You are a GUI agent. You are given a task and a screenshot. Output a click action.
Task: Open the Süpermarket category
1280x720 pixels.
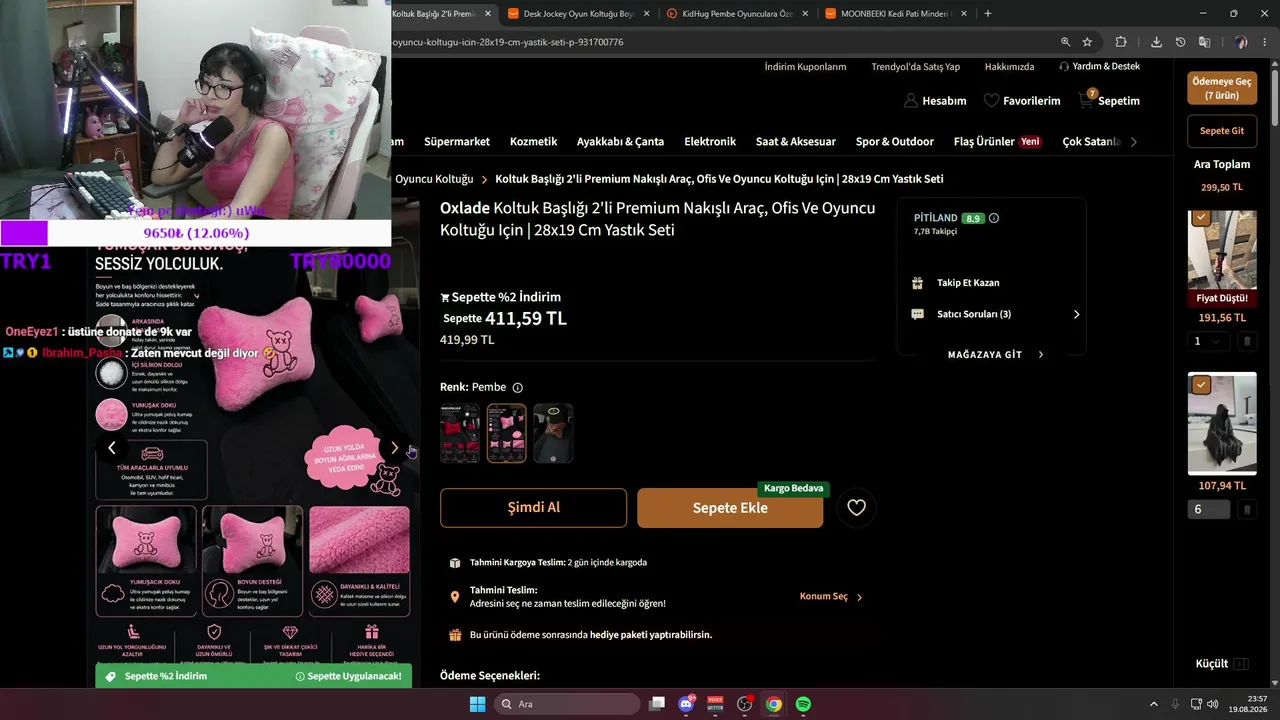[457, 142]
